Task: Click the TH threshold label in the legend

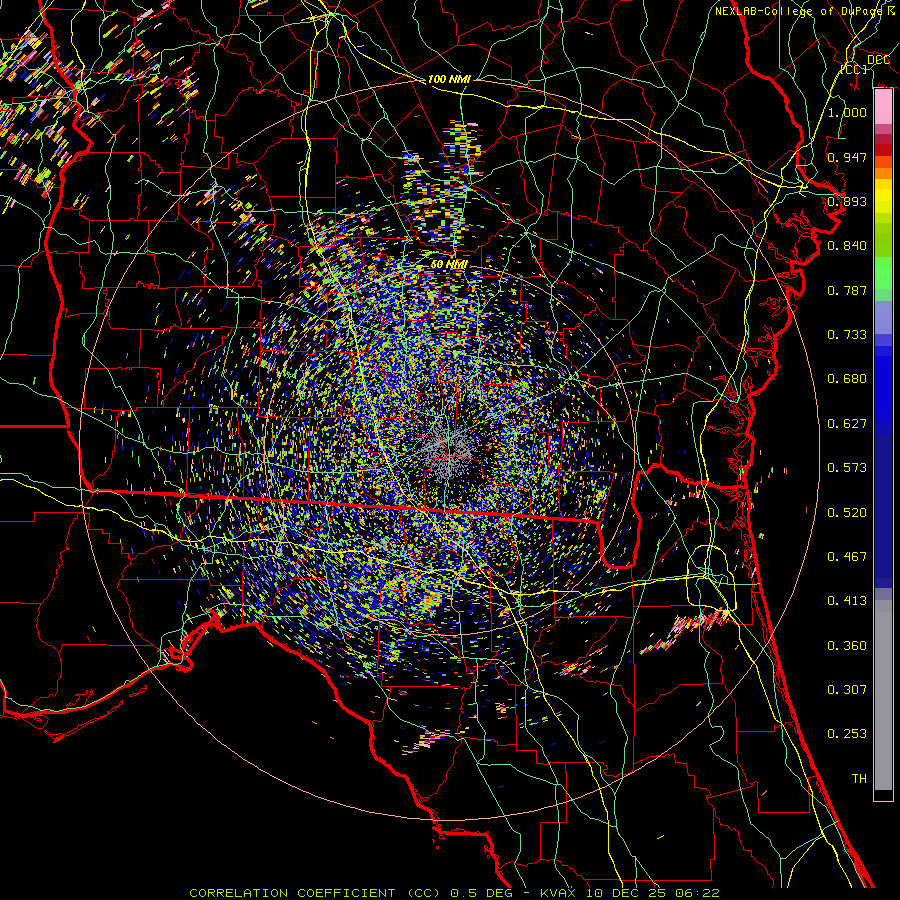Action: [859, 779]
